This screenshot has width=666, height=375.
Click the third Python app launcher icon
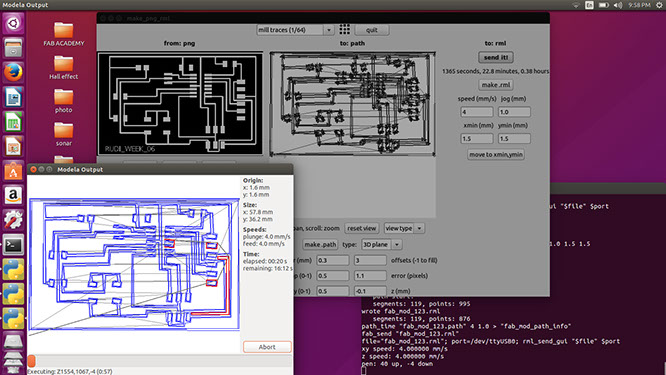[x=13, y=319]
